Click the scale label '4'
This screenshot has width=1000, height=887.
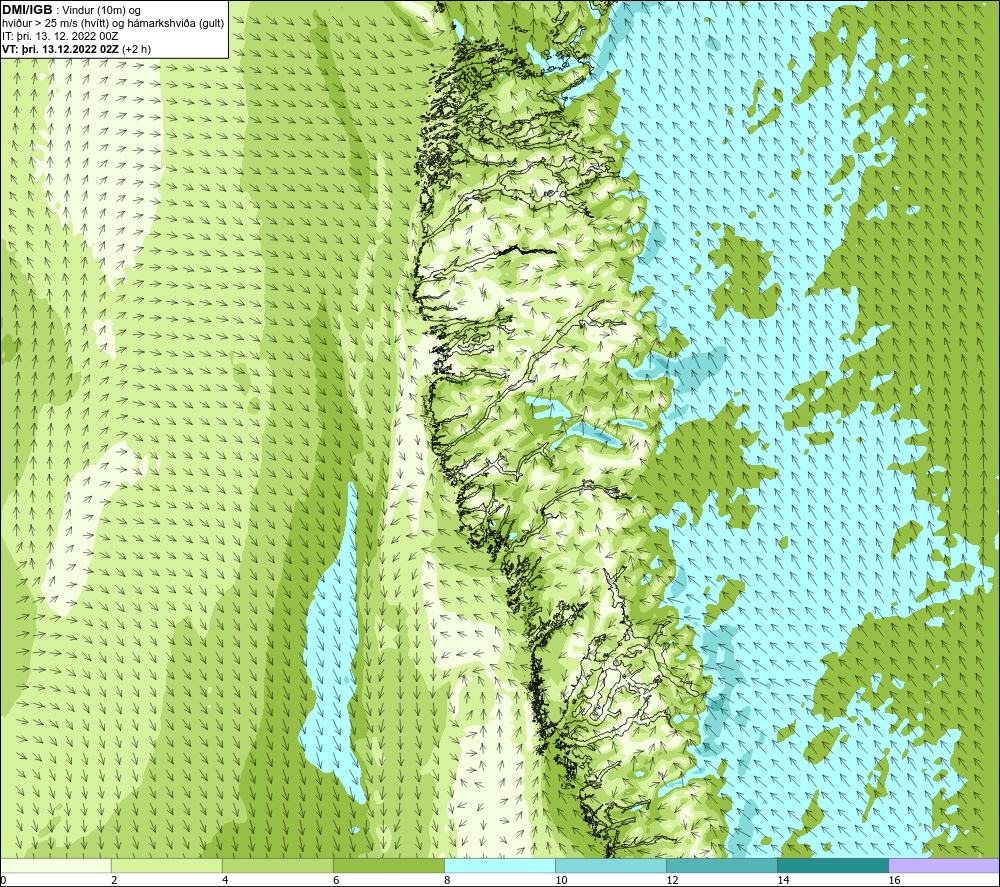tap(225, 881)
